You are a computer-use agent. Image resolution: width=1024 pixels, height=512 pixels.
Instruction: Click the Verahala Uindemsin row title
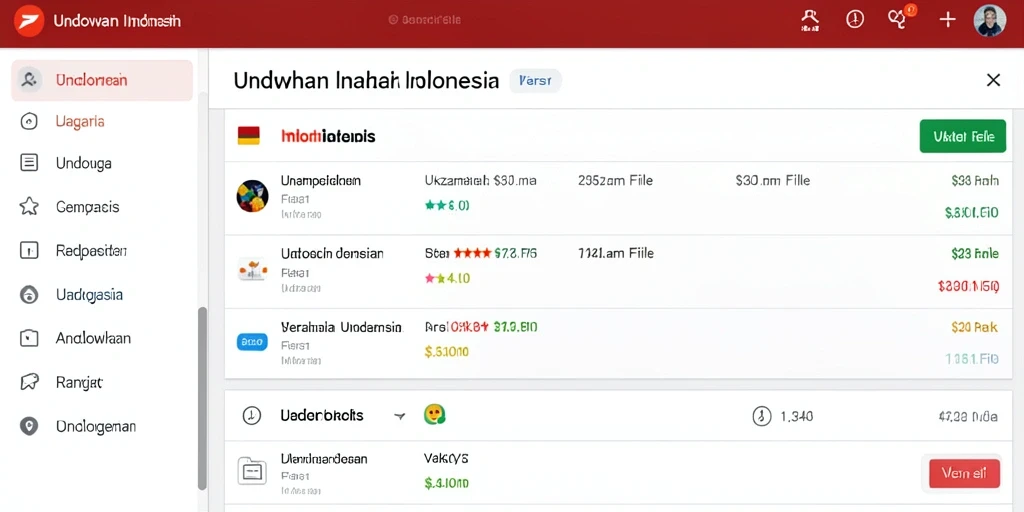pos(342,327)
